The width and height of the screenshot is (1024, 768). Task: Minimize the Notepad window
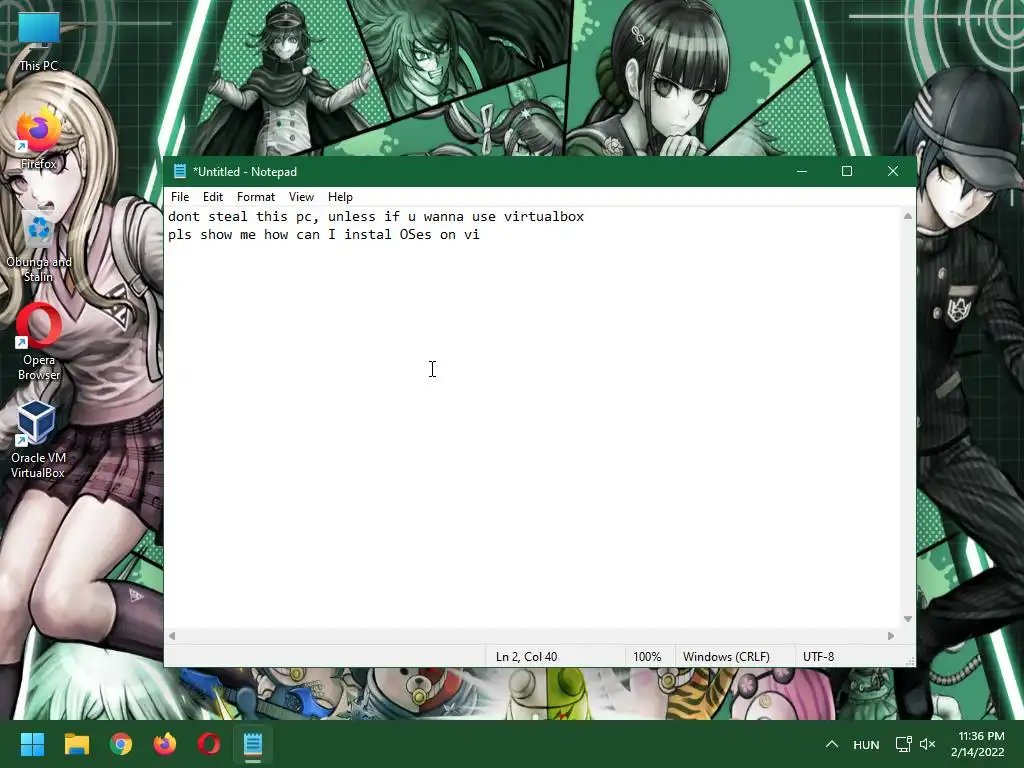(x=802, y=171)
